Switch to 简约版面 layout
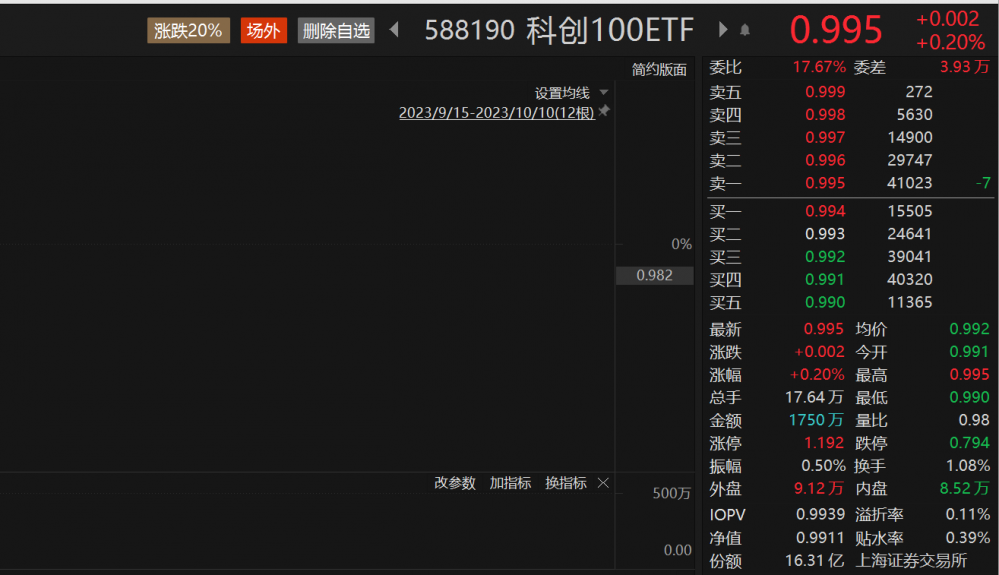999x575 pixels. (x=659, y=70)
